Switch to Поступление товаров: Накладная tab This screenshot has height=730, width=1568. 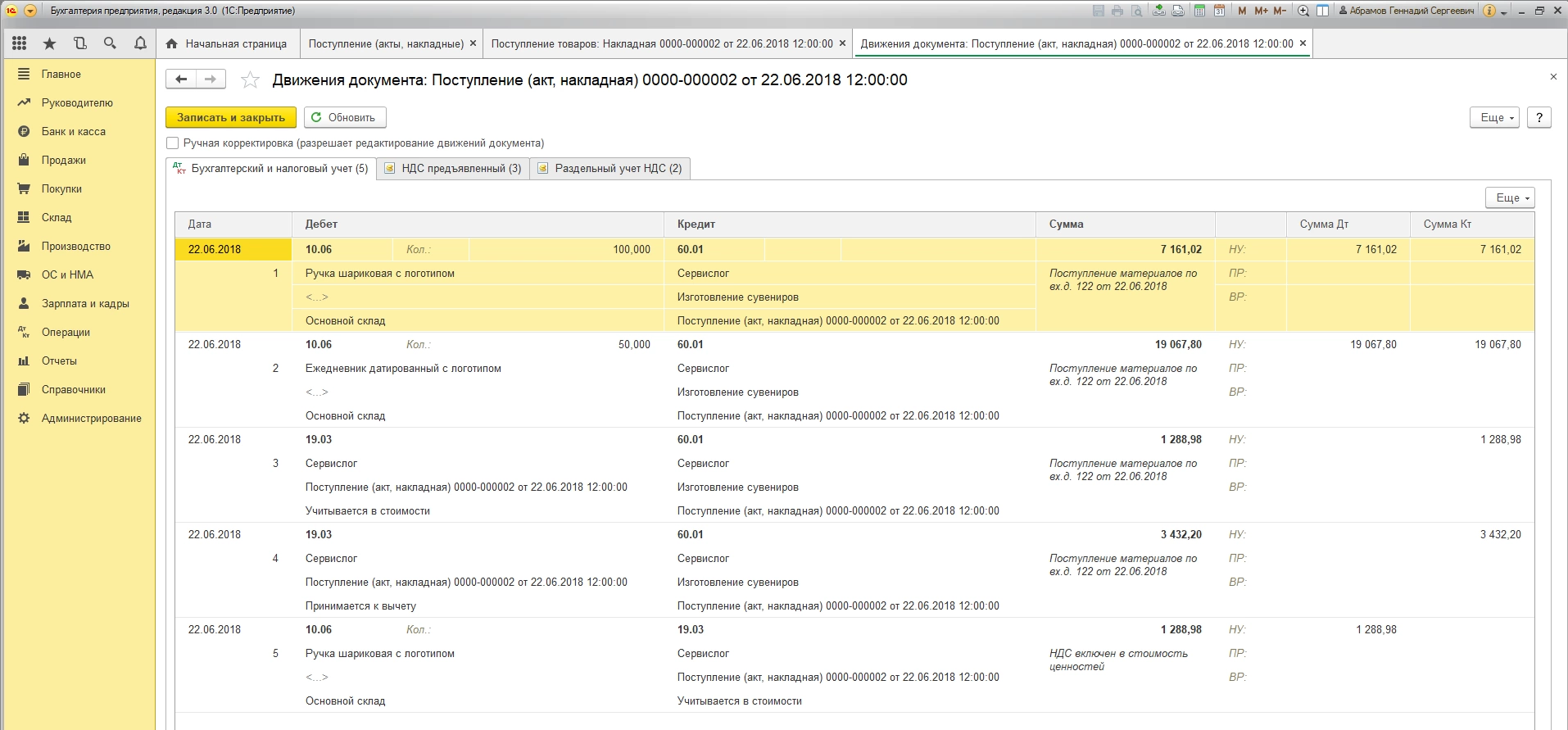point(662,43)
